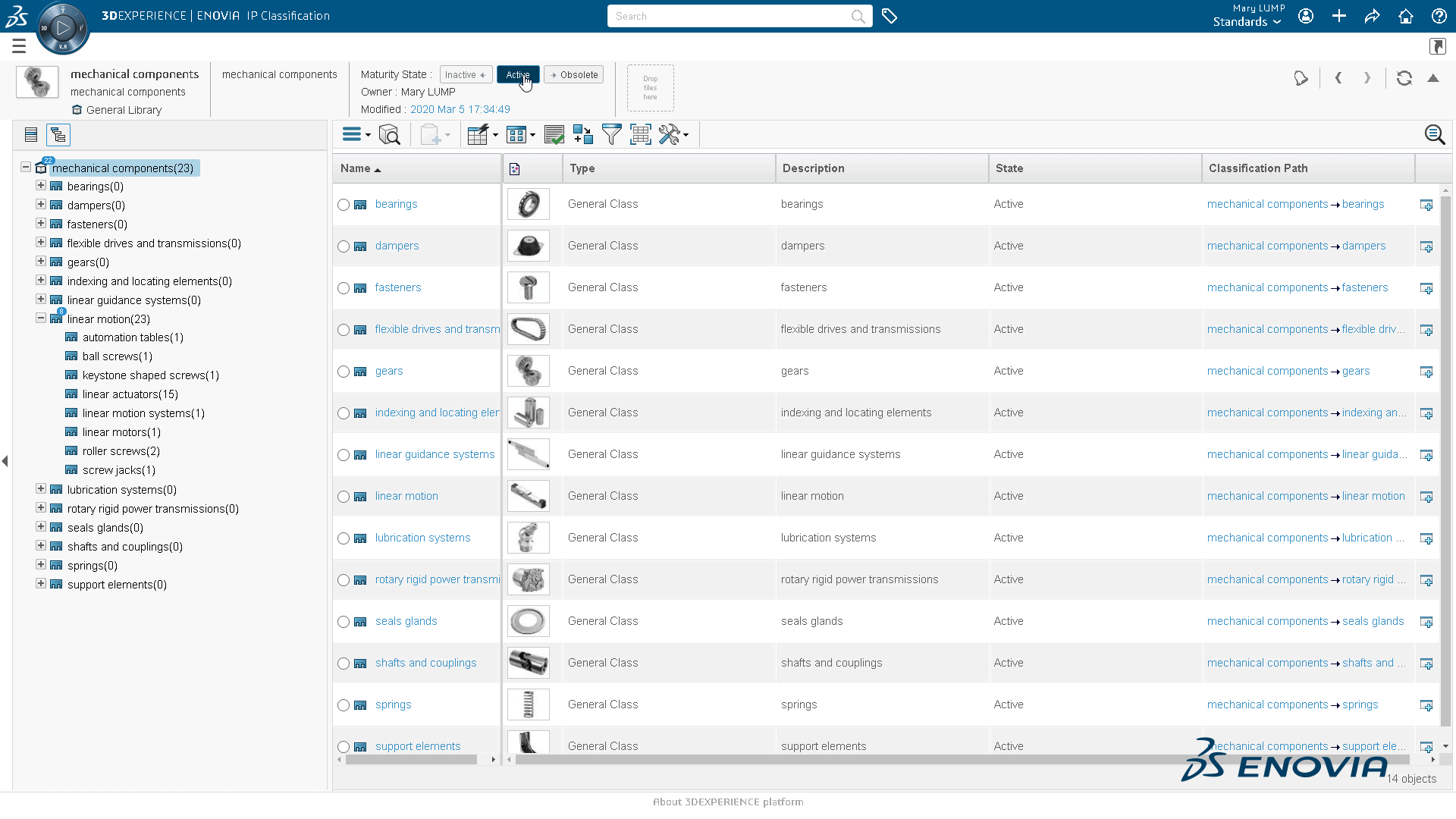Expand the flexible drives and transmissions node

[x=41, y=243]
